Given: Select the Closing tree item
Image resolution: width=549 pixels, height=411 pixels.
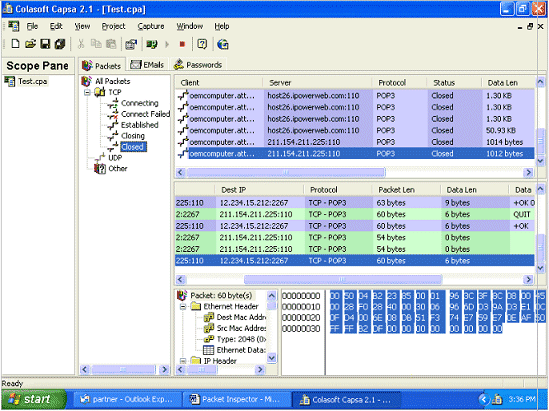Looking at the screenshot, I should coord(133,136).
